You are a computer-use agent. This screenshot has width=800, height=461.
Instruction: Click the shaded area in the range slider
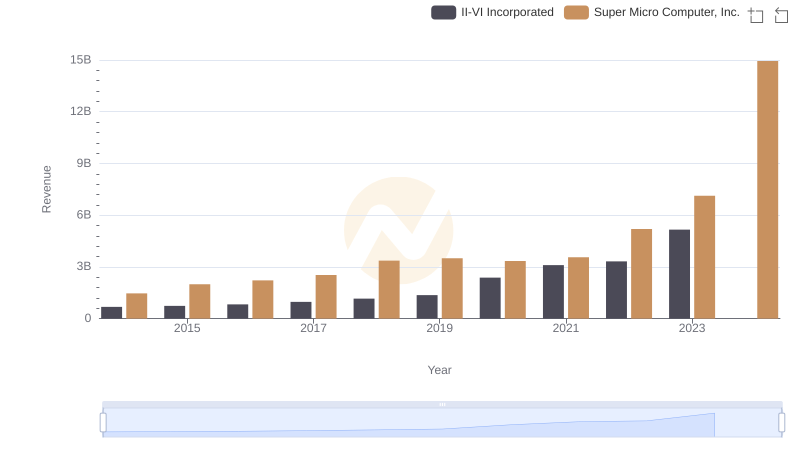(x=408, y=426)
